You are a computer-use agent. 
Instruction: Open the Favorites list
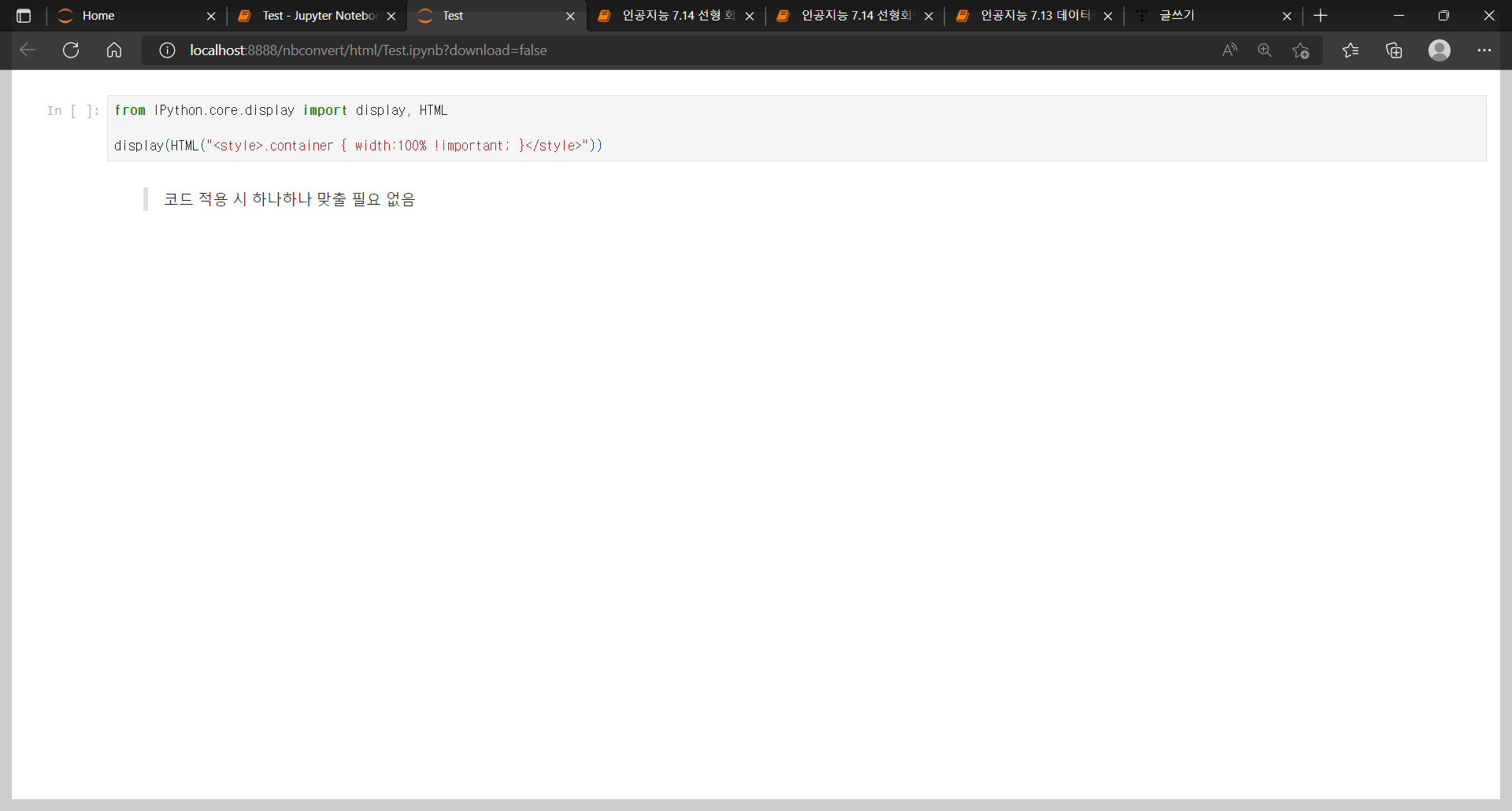[x=1351, y=50]
